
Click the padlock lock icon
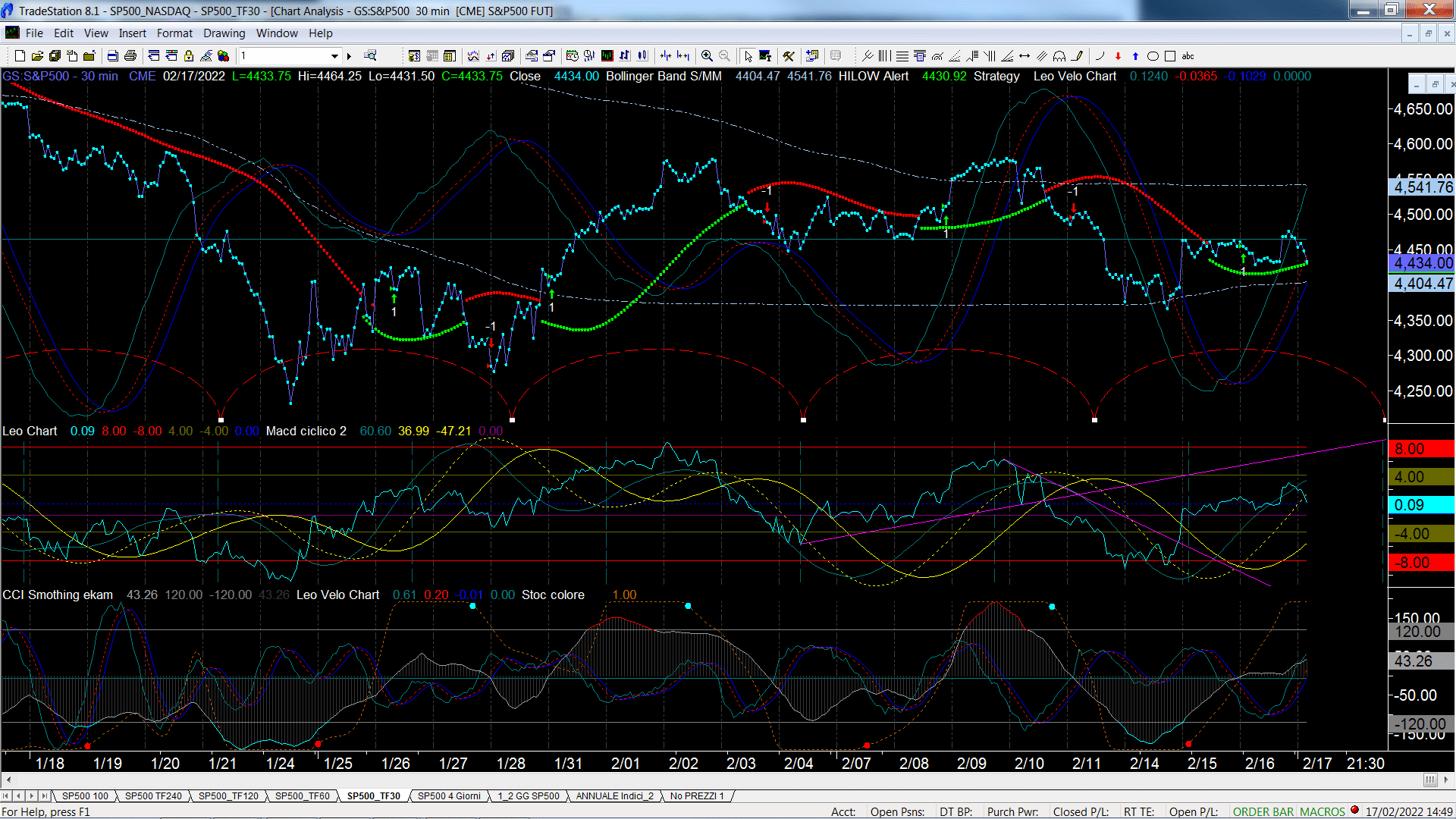click(x=188, y=55)
